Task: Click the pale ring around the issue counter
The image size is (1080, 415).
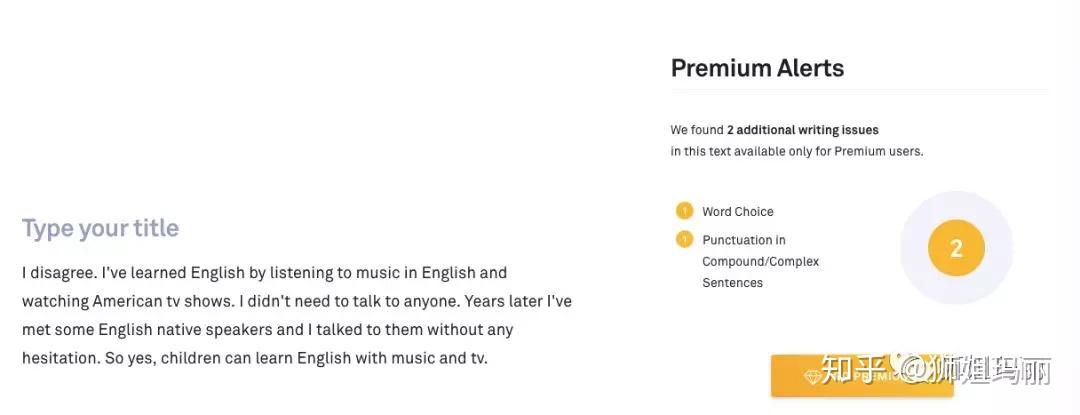Action: click(956, 201)
